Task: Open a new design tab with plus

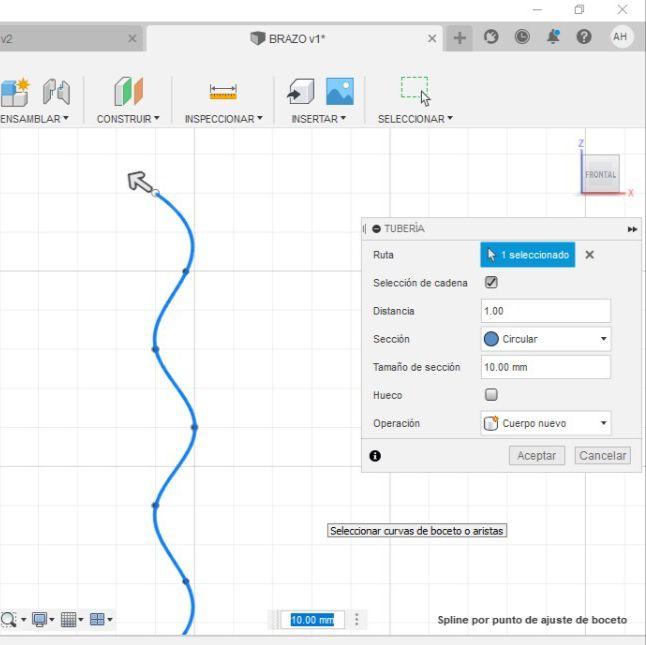Action: [459, 38]
